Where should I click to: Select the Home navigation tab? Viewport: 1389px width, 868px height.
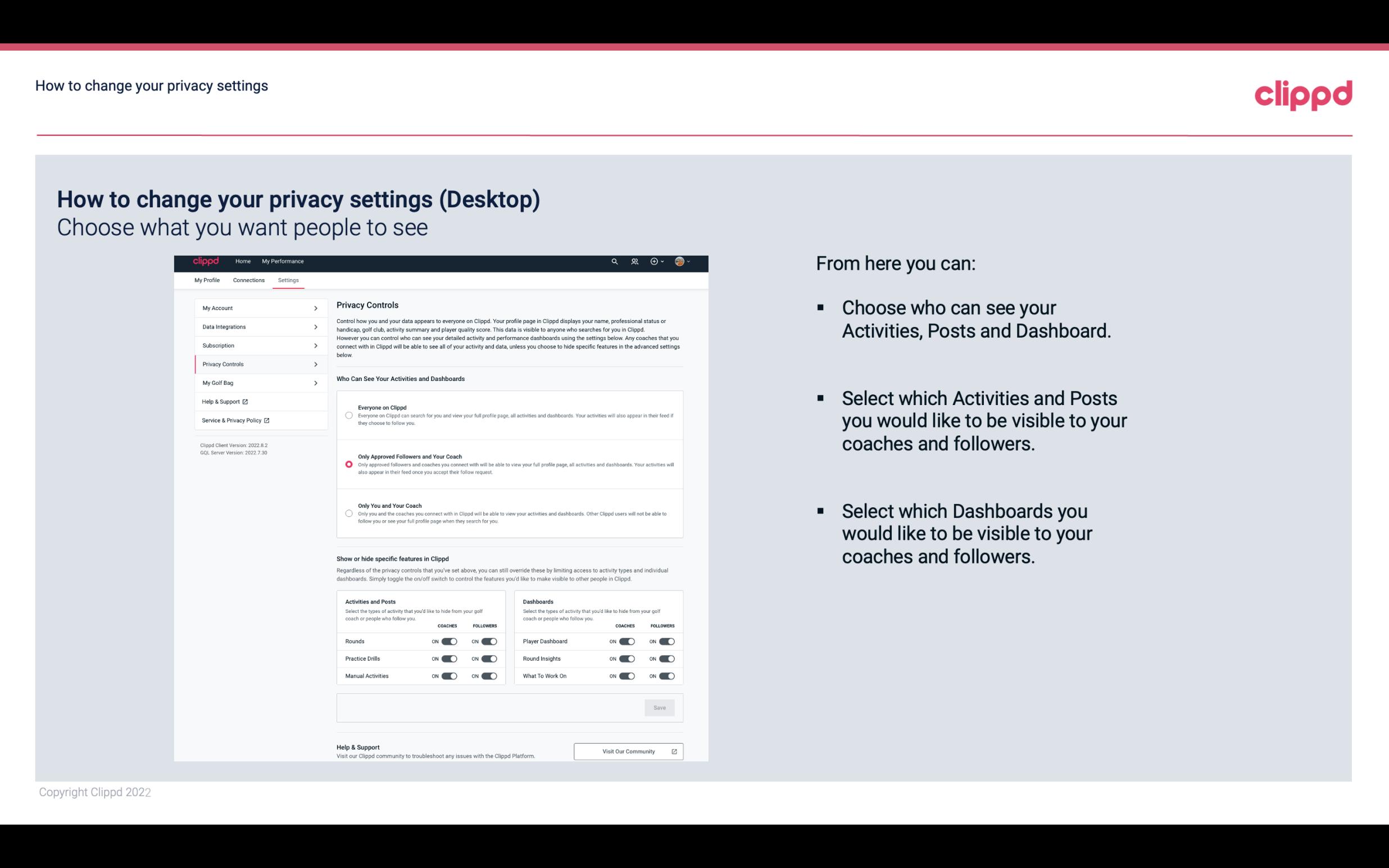point(243,261)
